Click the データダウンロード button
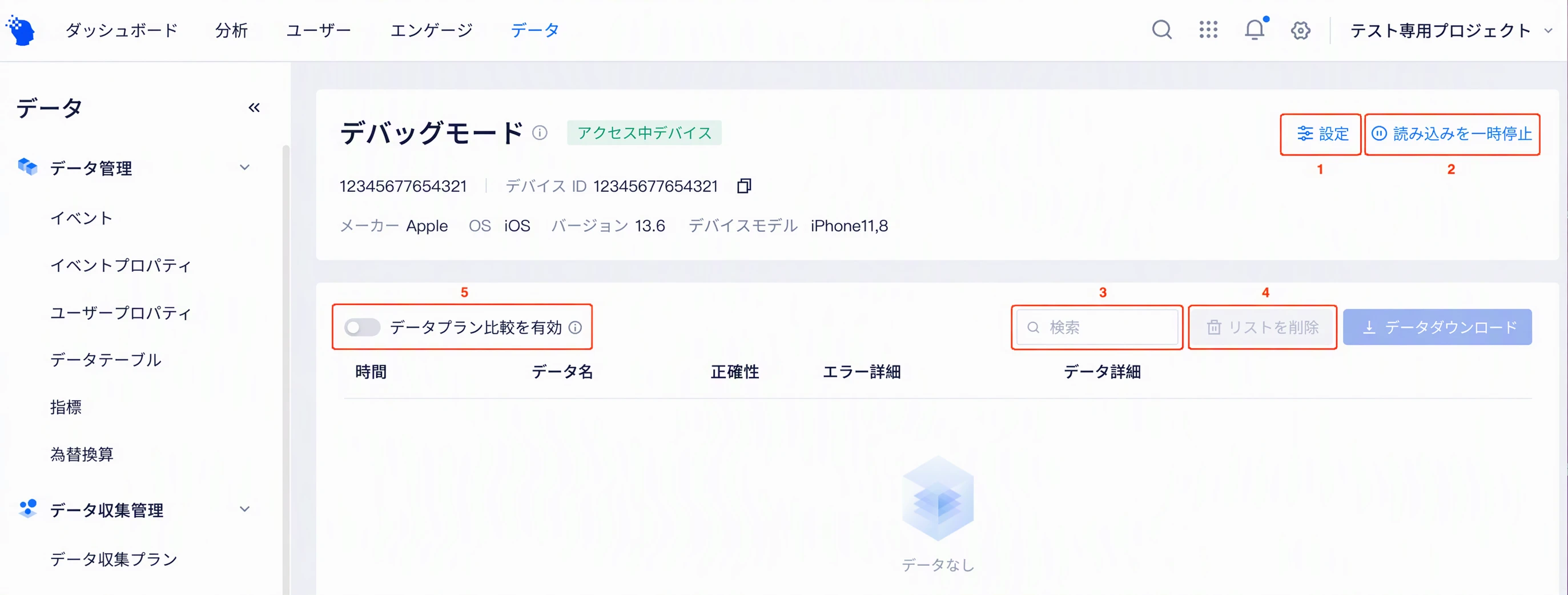This screenshot has height=595, width=1568. pos(1437,327)
